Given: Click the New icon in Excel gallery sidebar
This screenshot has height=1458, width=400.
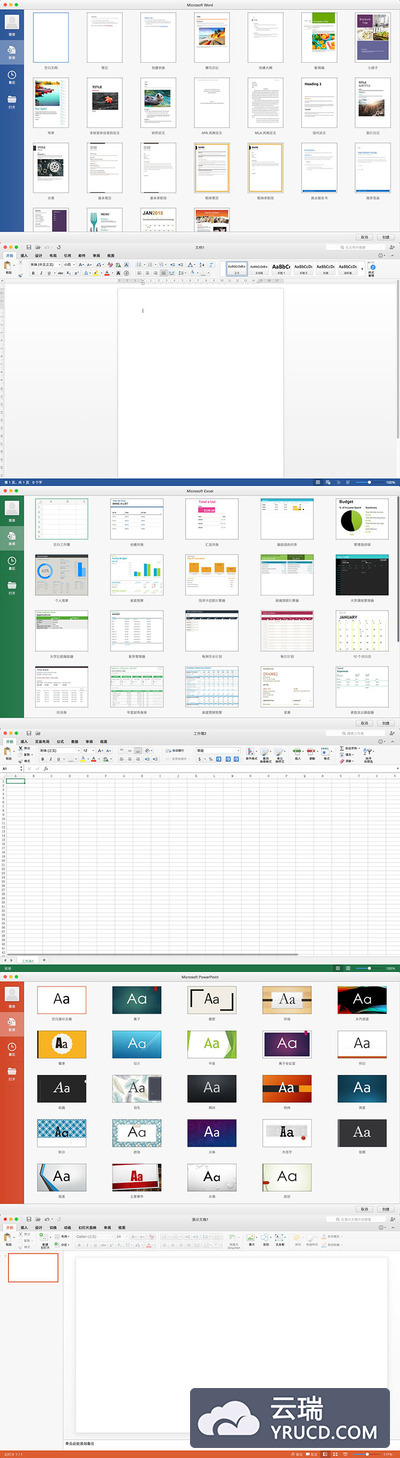Looking at the screenshot, I should click(12, 538).
